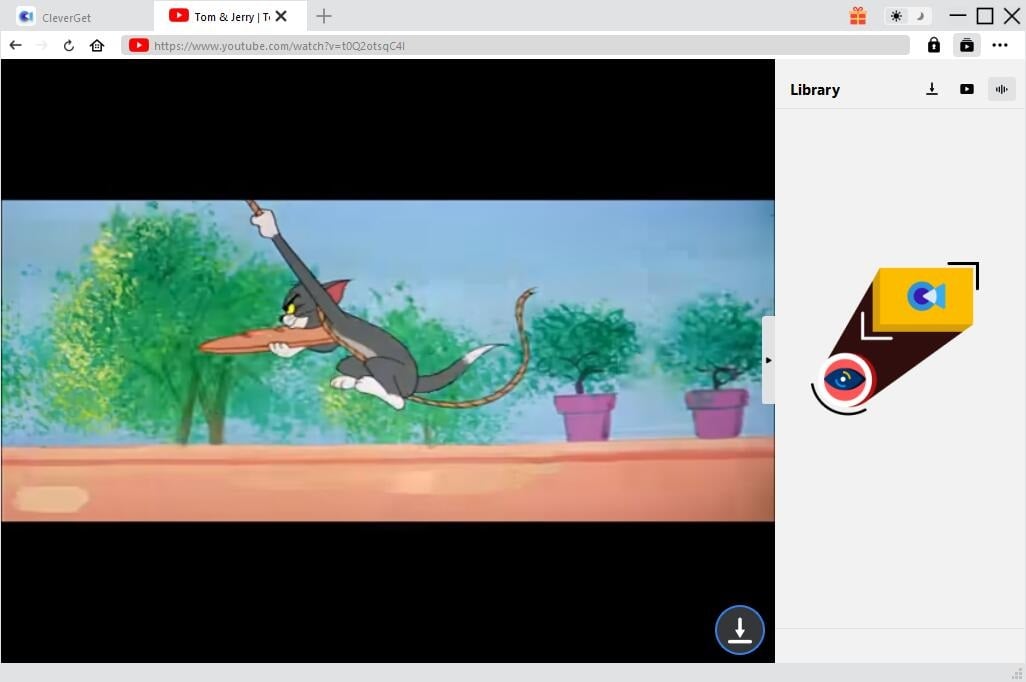This screenshot has height=682, width=1026.
Task: Go to the home page
Action: (97, 45)
